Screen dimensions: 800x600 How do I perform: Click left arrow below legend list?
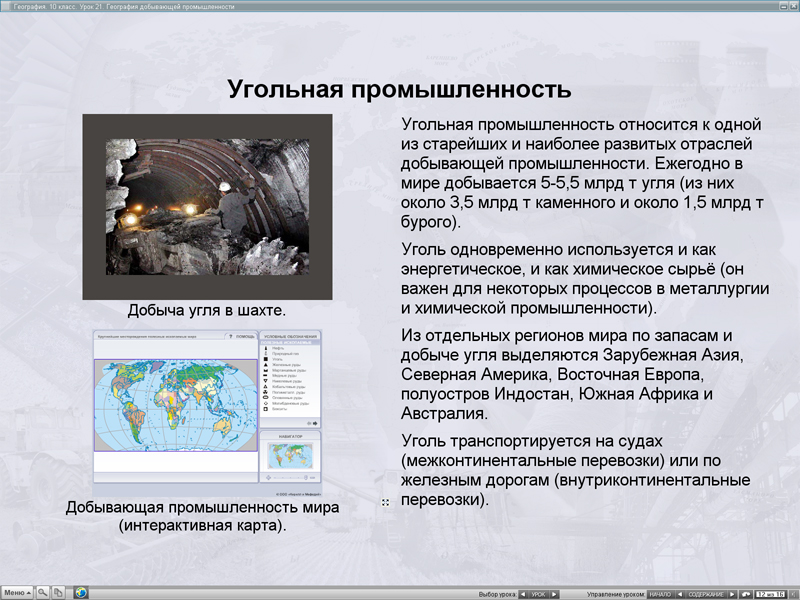[x=309, y=422]
